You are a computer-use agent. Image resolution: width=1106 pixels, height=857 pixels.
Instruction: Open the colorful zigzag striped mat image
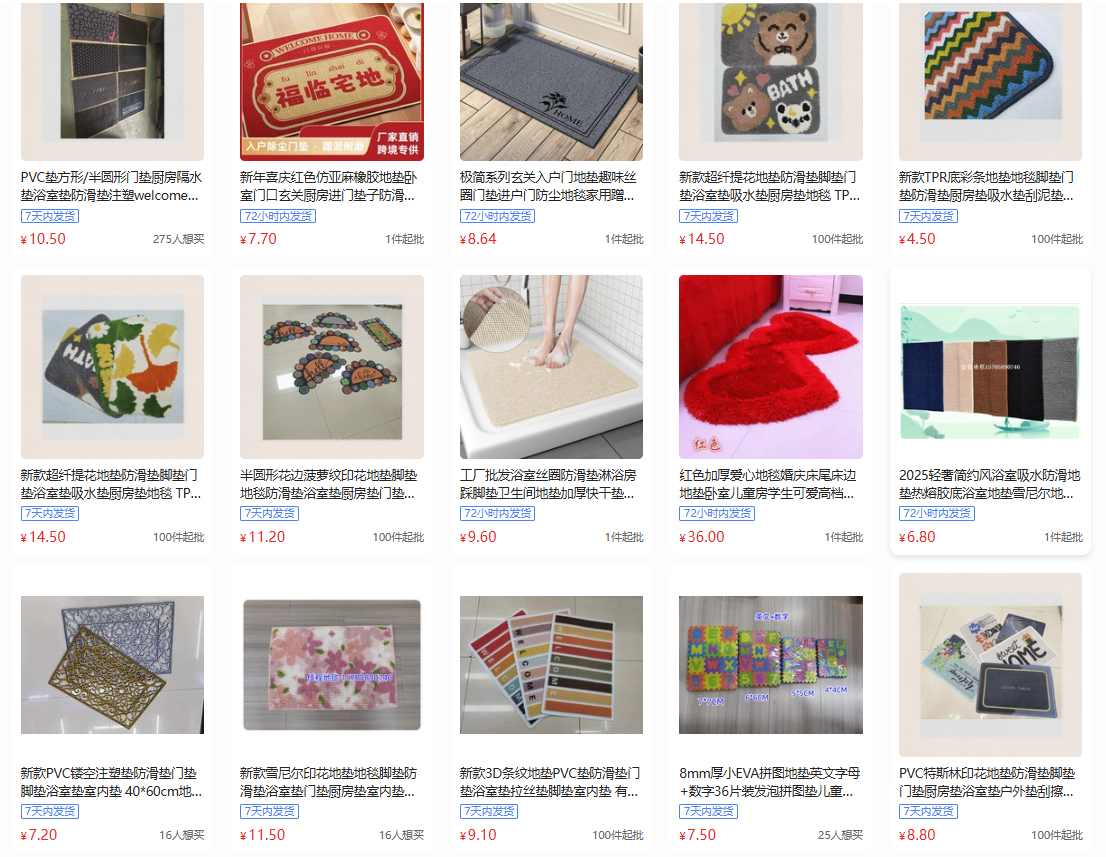click(x=990, y=81)
